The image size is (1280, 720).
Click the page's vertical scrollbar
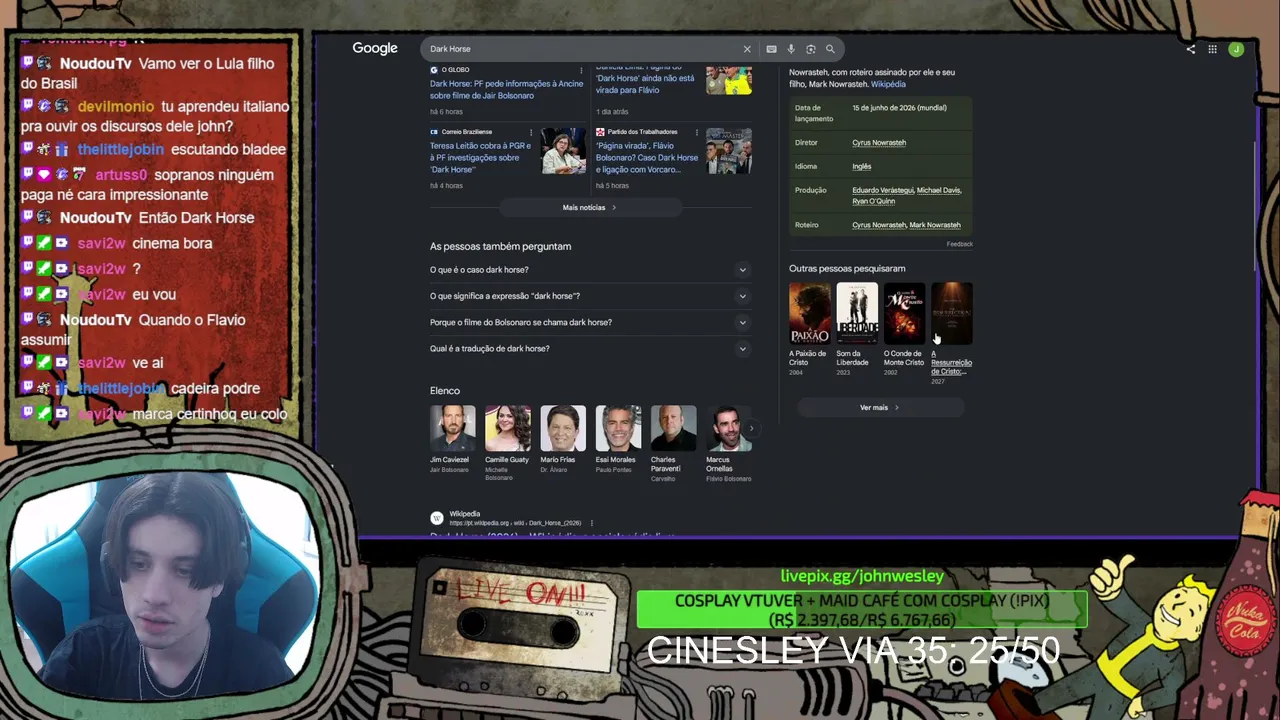(1255, 205)
